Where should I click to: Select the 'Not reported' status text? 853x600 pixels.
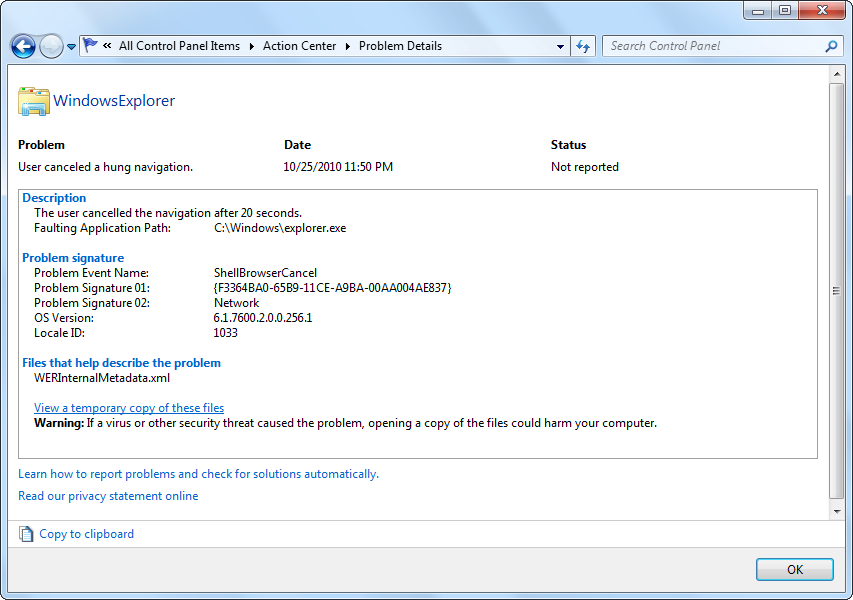pyautogui.click(x=585, y=167)
